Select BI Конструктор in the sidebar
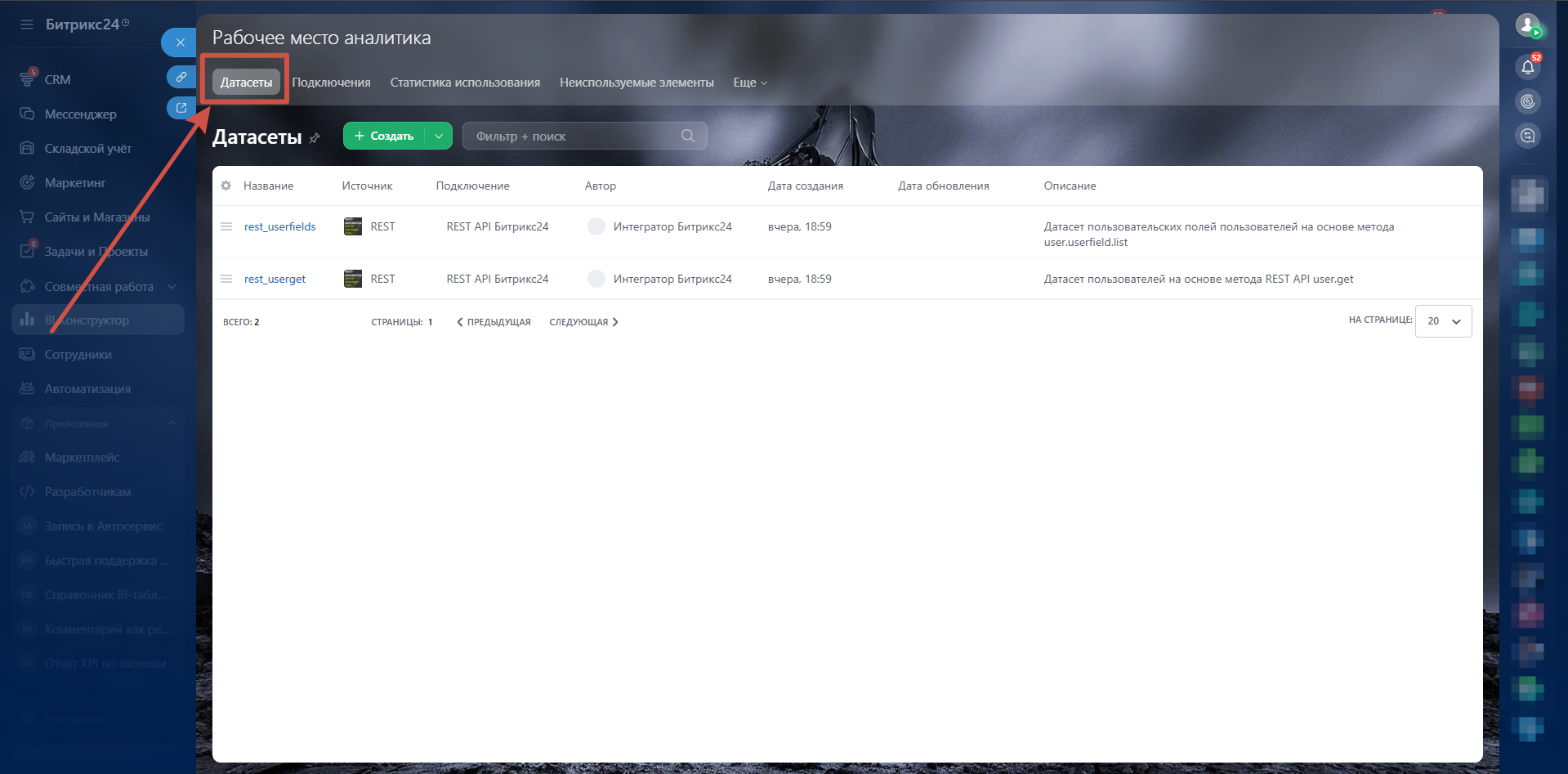1568x774 pixels. pyautogui.click(x=98, y=320)
